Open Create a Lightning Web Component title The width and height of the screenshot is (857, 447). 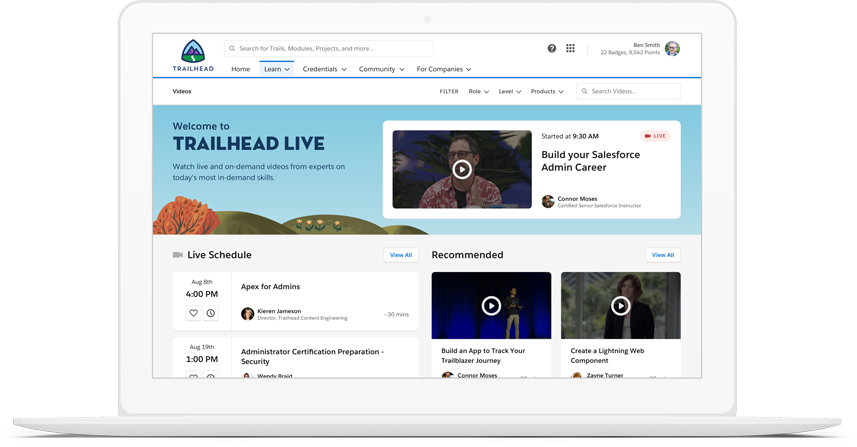tap(607, 356)
